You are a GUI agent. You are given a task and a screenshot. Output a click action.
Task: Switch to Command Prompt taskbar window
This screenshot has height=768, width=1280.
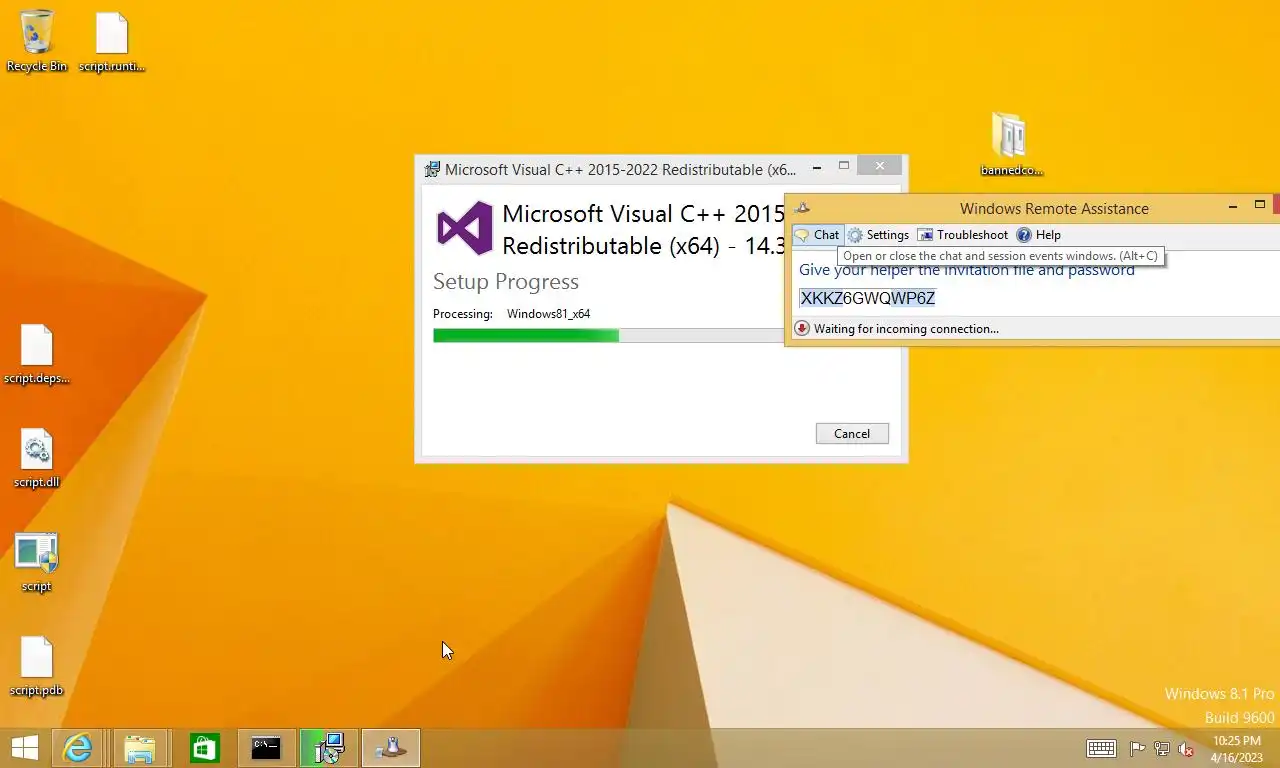[266, 747]
